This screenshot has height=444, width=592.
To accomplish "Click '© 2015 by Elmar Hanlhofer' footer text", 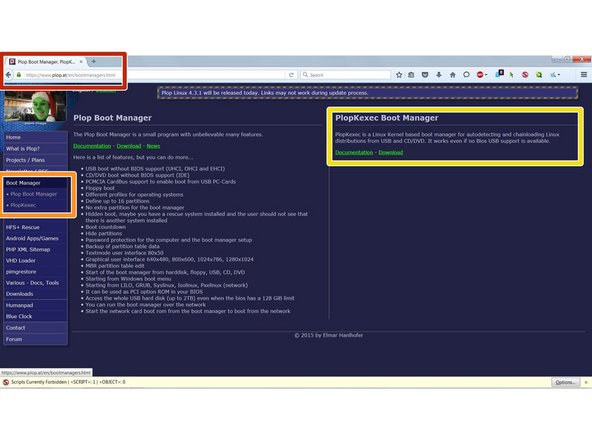I will click(x=329, y=335).
